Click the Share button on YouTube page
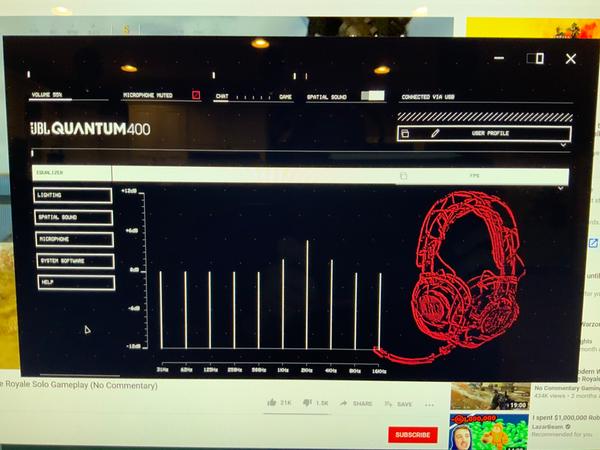The height and width of the screenshot is (450, 600). pos(356,403)
